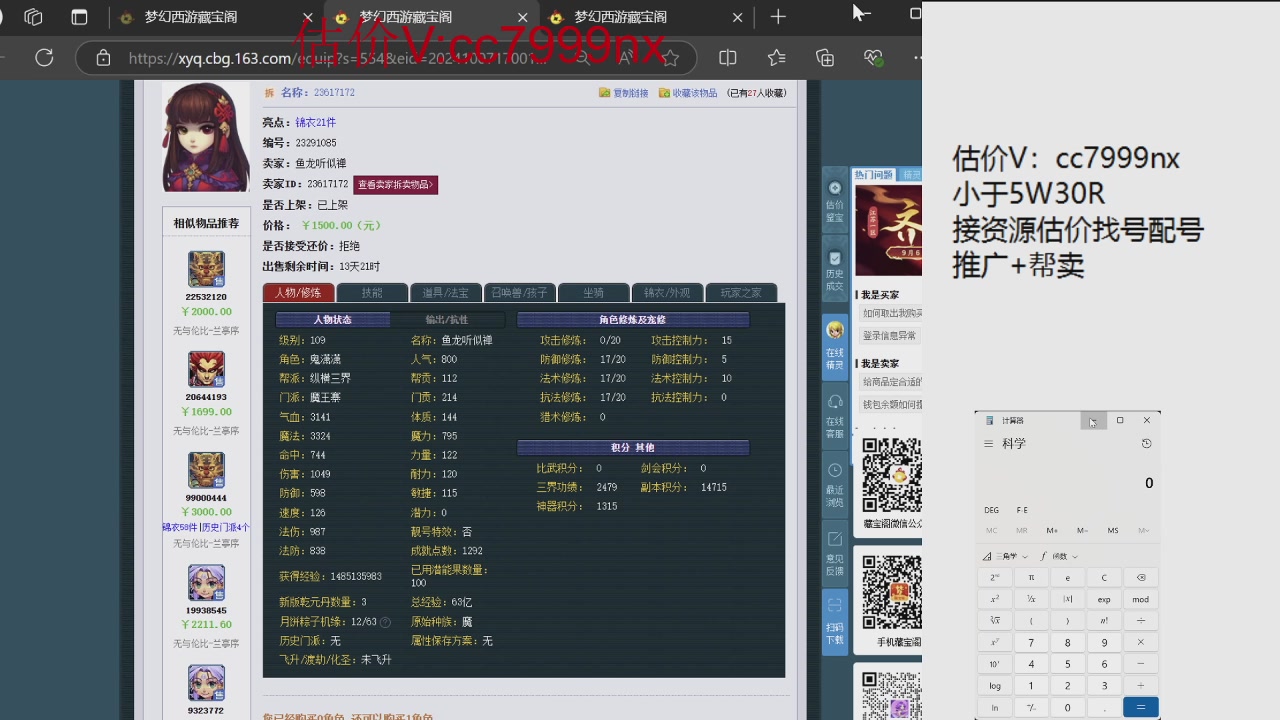Open 扫码下载 download panel

834,620
